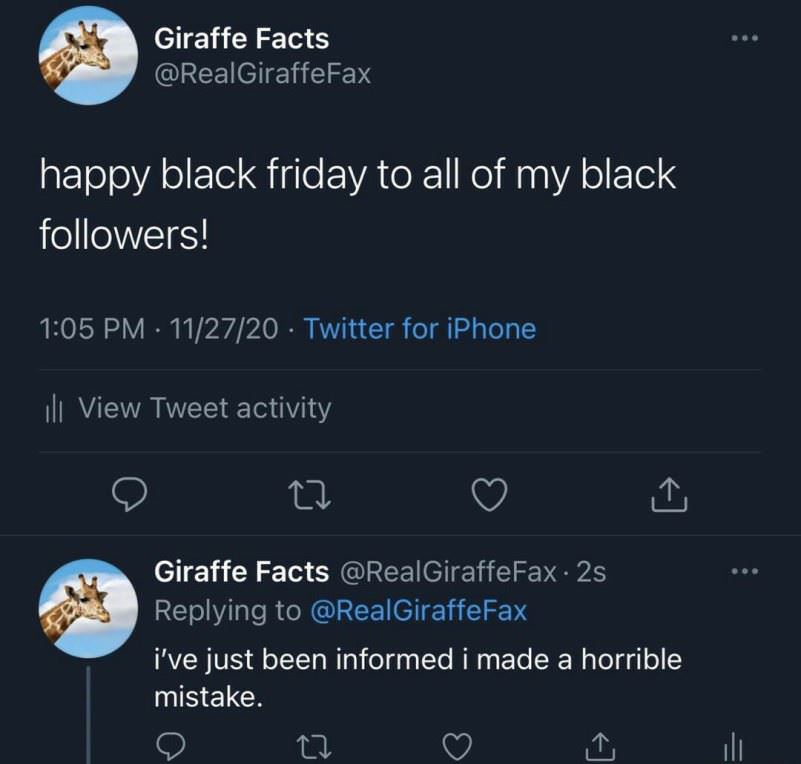The image size is (801, 764).
Task: Share the horrible mistake reply tweet
Action: 598,746
